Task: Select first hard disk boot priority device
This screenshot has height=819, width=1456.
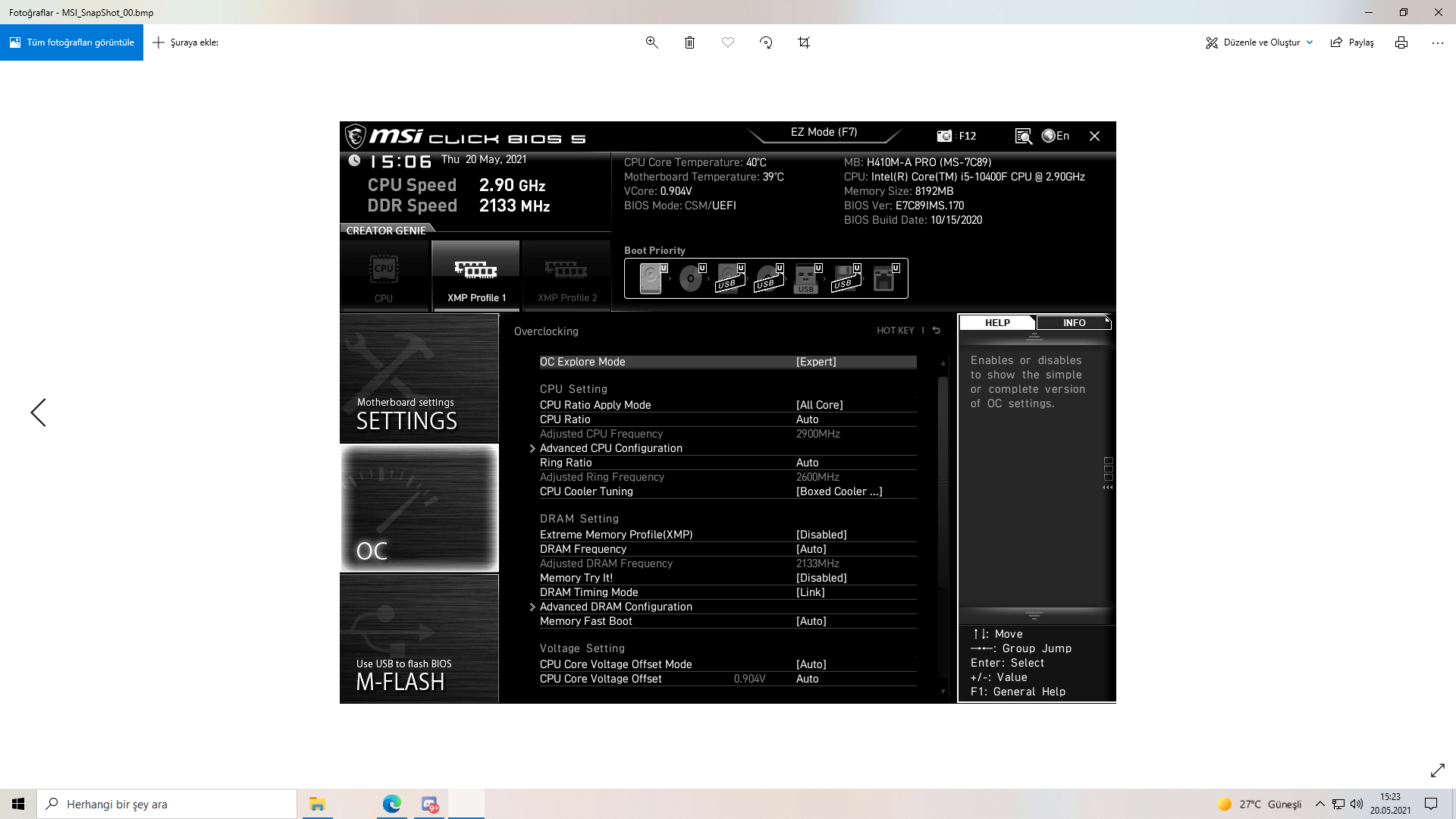Action: (x=652, y=278)
